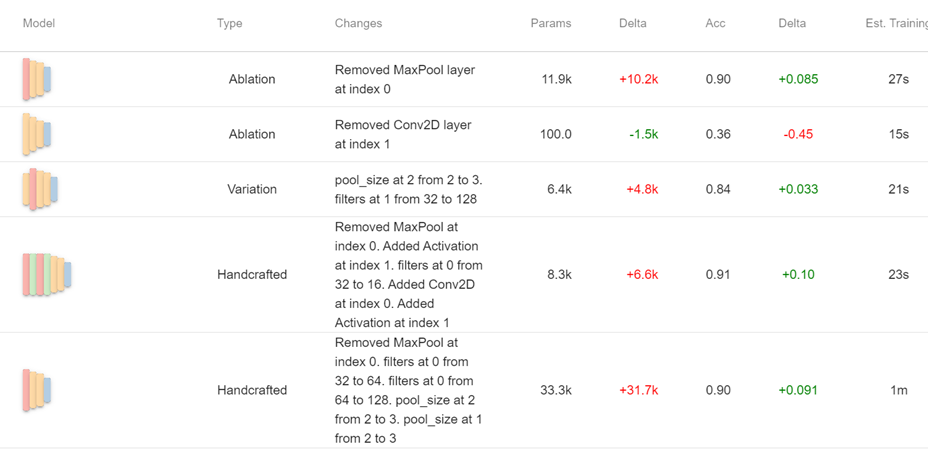Click the model diagram for MaxPool ablation row
This screenshot has width=928, height=452.
click(37, 79)
